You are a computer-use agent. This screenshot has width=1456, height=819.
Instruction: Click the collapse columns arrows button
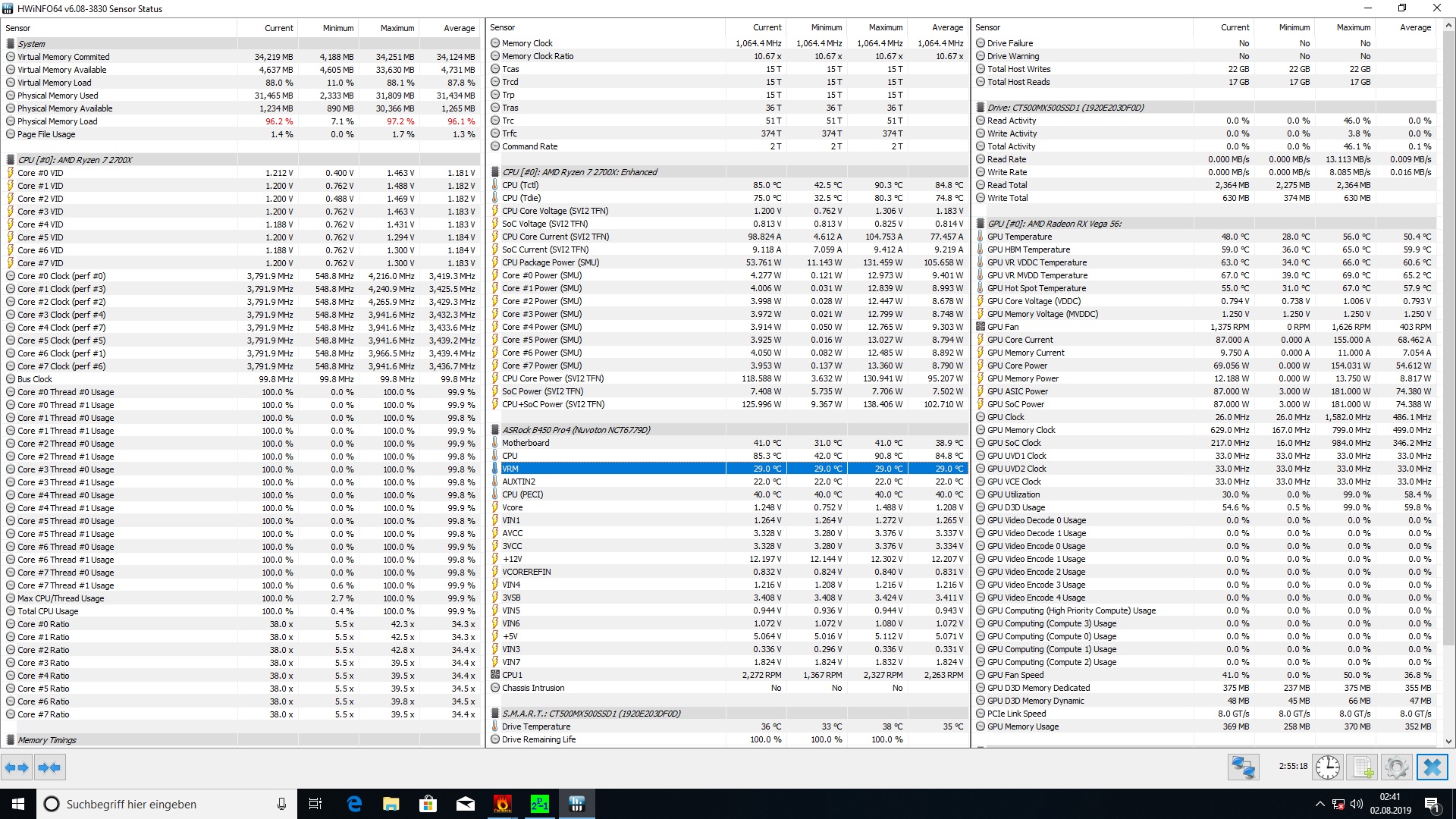click(50, 767)
